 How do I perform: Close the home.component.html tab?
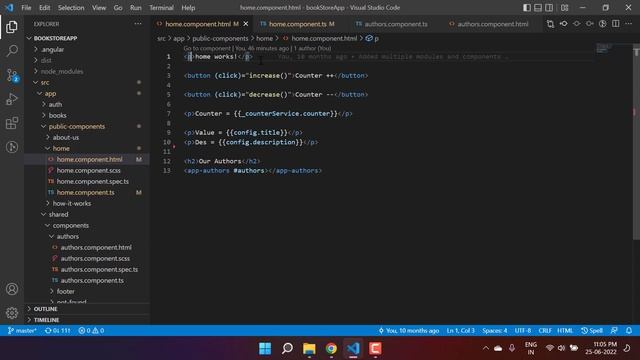click(x=246, y=24)
